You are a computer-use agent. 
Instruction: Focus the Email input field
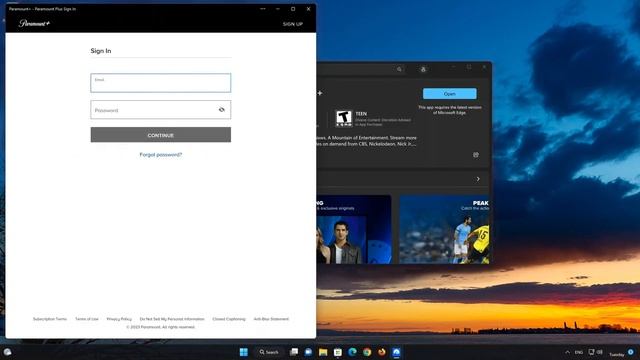tap(160, 83)
